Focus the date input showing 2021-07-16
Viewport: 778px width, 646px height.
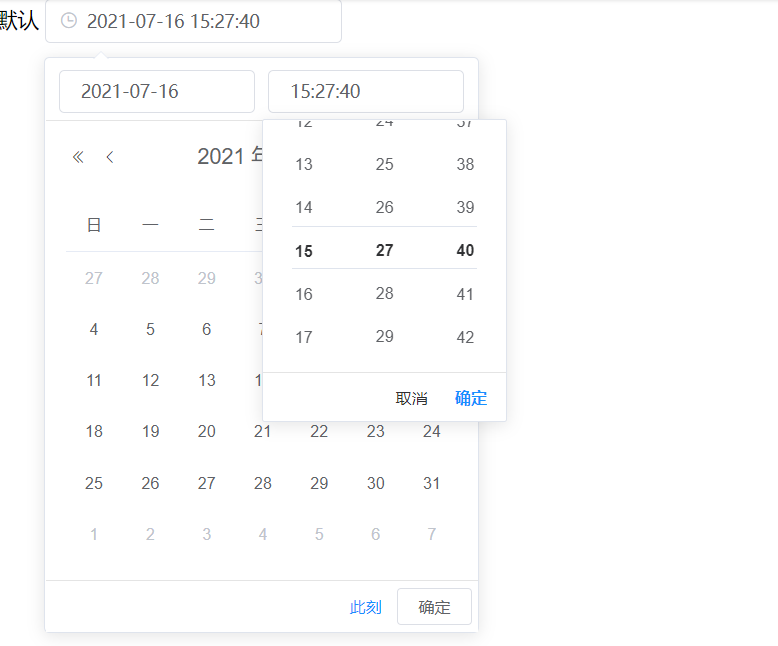pyautogui.click(x=157, y=91)
